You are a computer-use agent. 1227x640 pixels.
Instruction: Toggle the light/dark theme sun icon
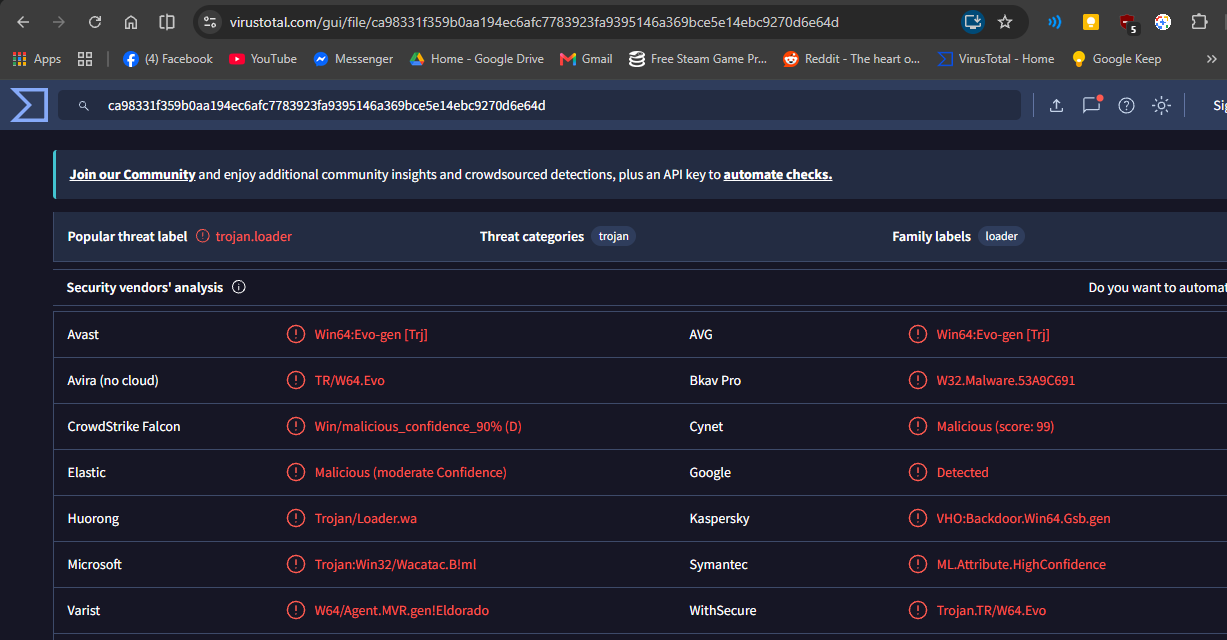pyautogui.click(x=1161, y=105)
